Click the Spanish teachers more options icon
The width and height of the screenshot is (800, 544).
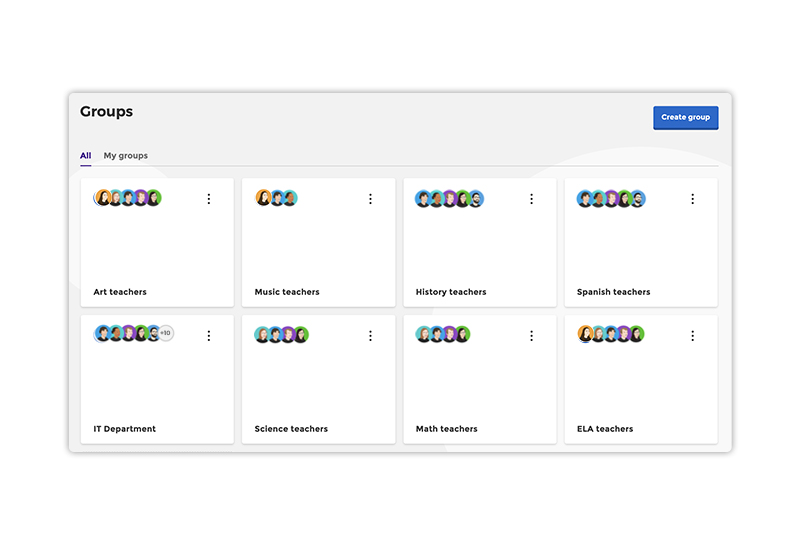692,199
